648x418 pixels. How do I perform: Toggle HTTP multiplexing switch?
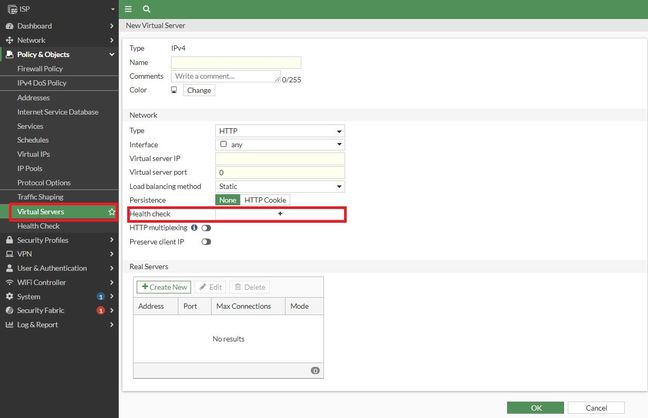click(206, 228)
